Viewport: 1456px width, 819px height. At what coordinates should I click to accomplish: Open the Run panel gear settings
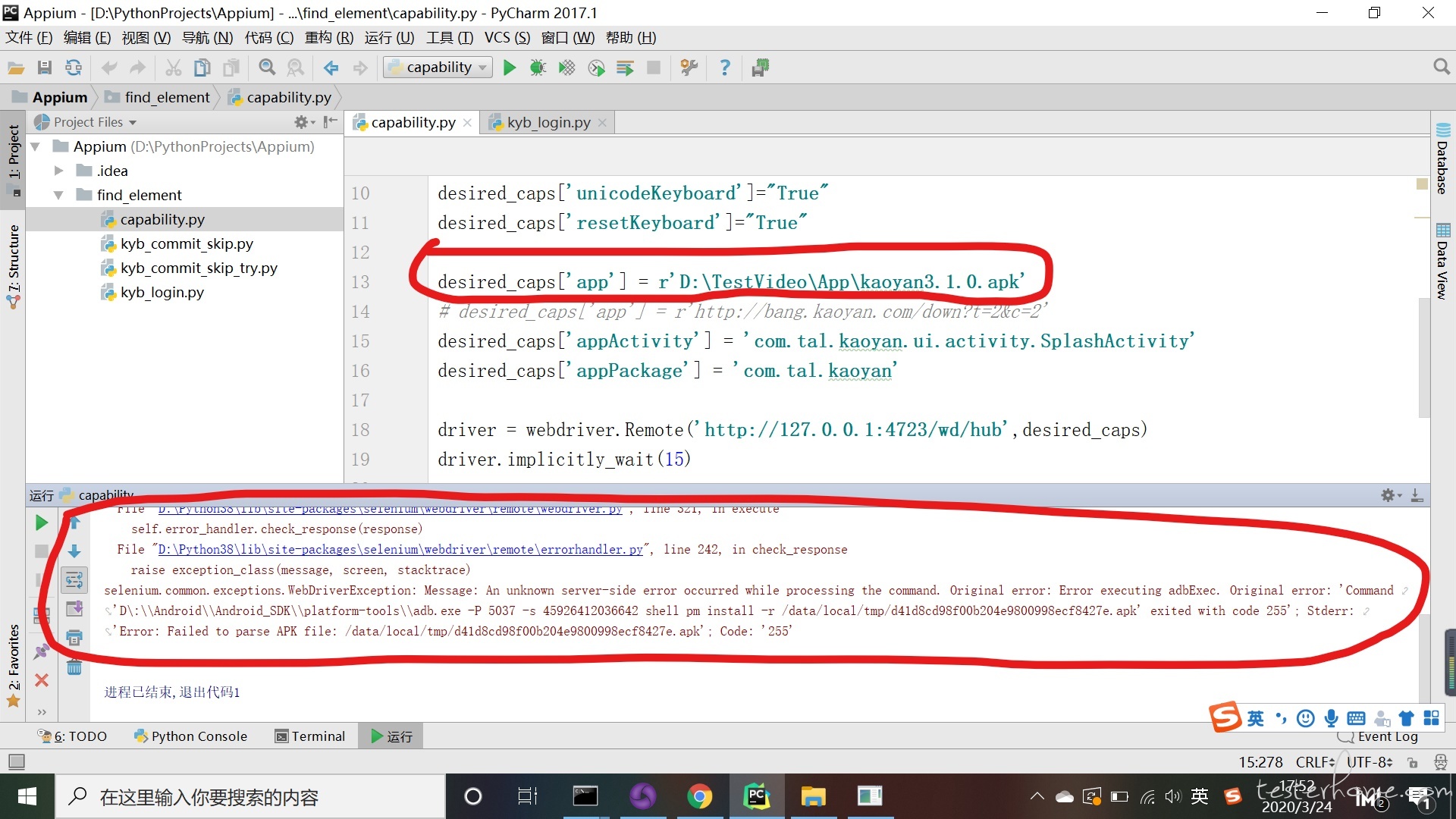pos(1389,495)
